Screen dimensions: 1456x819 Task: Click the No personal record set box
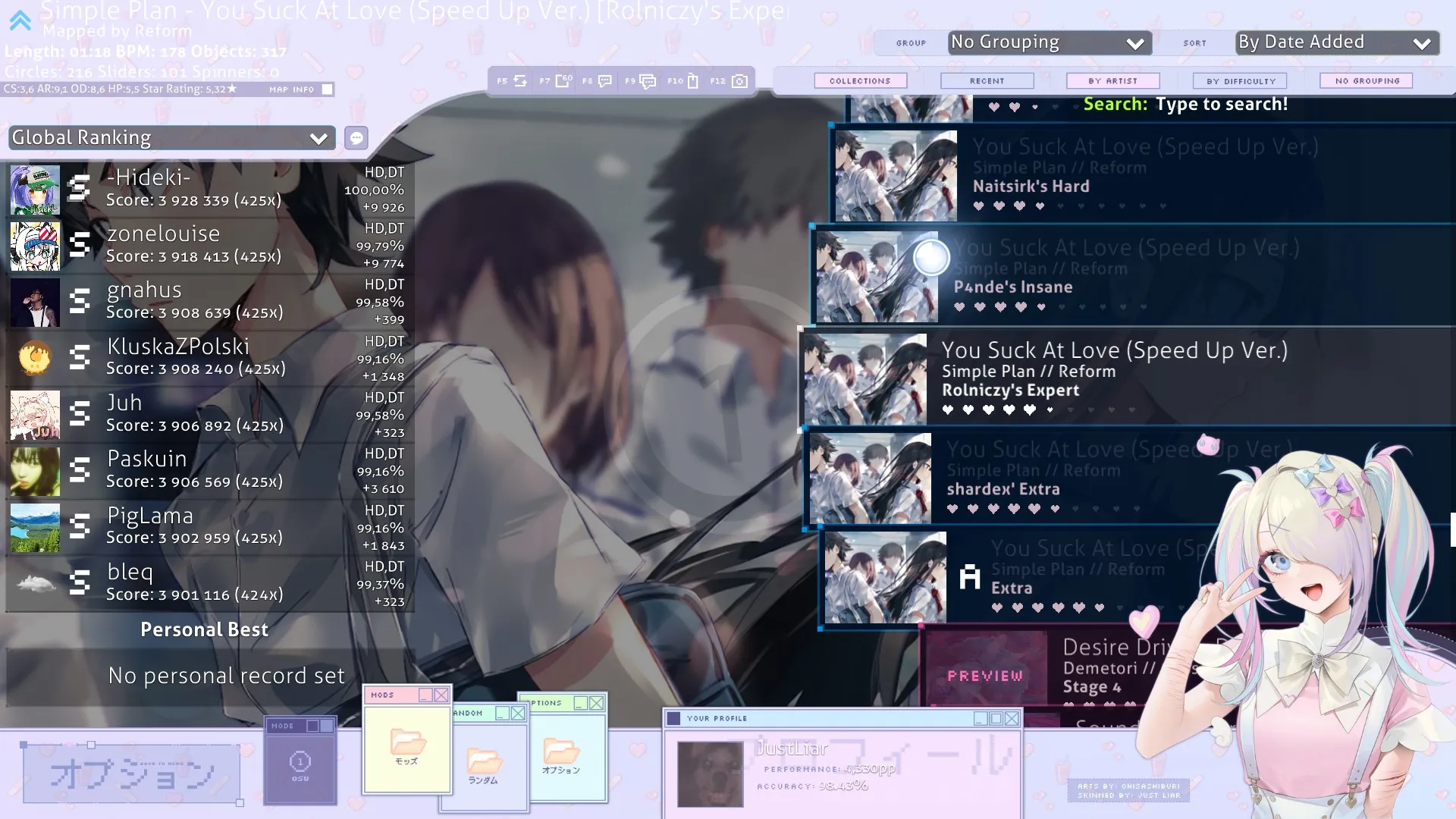(x=210, y=676)
